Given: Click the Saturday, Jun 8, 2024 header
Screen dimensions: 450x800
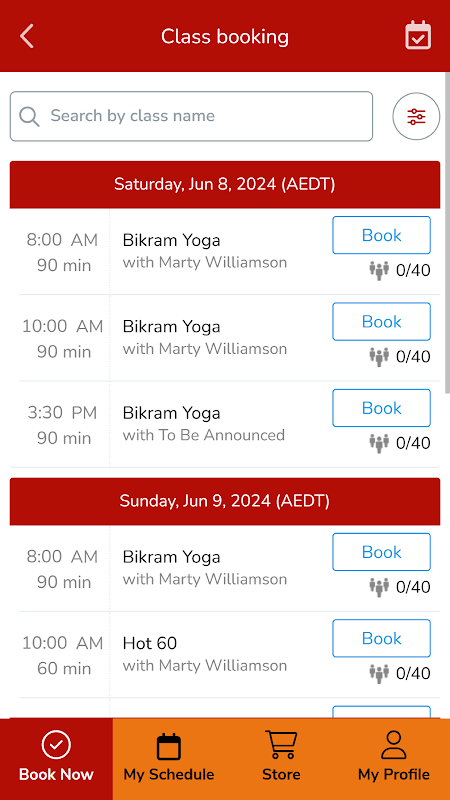Looking at the screenshot, I should coord(224,184).
